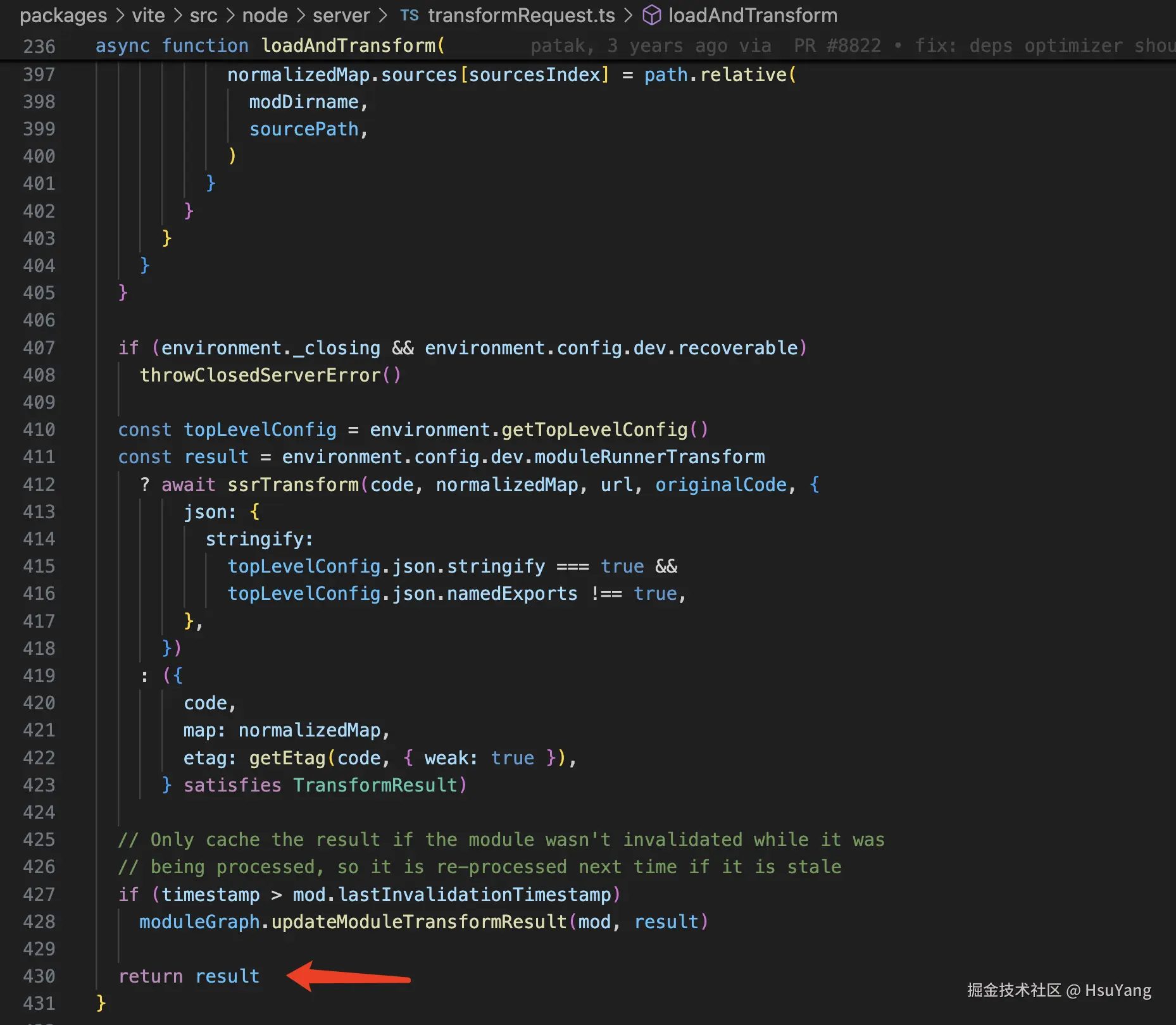The image size is (1176, 1025).
Task: Click the recoverable property
Action: (x=738, y=348)
